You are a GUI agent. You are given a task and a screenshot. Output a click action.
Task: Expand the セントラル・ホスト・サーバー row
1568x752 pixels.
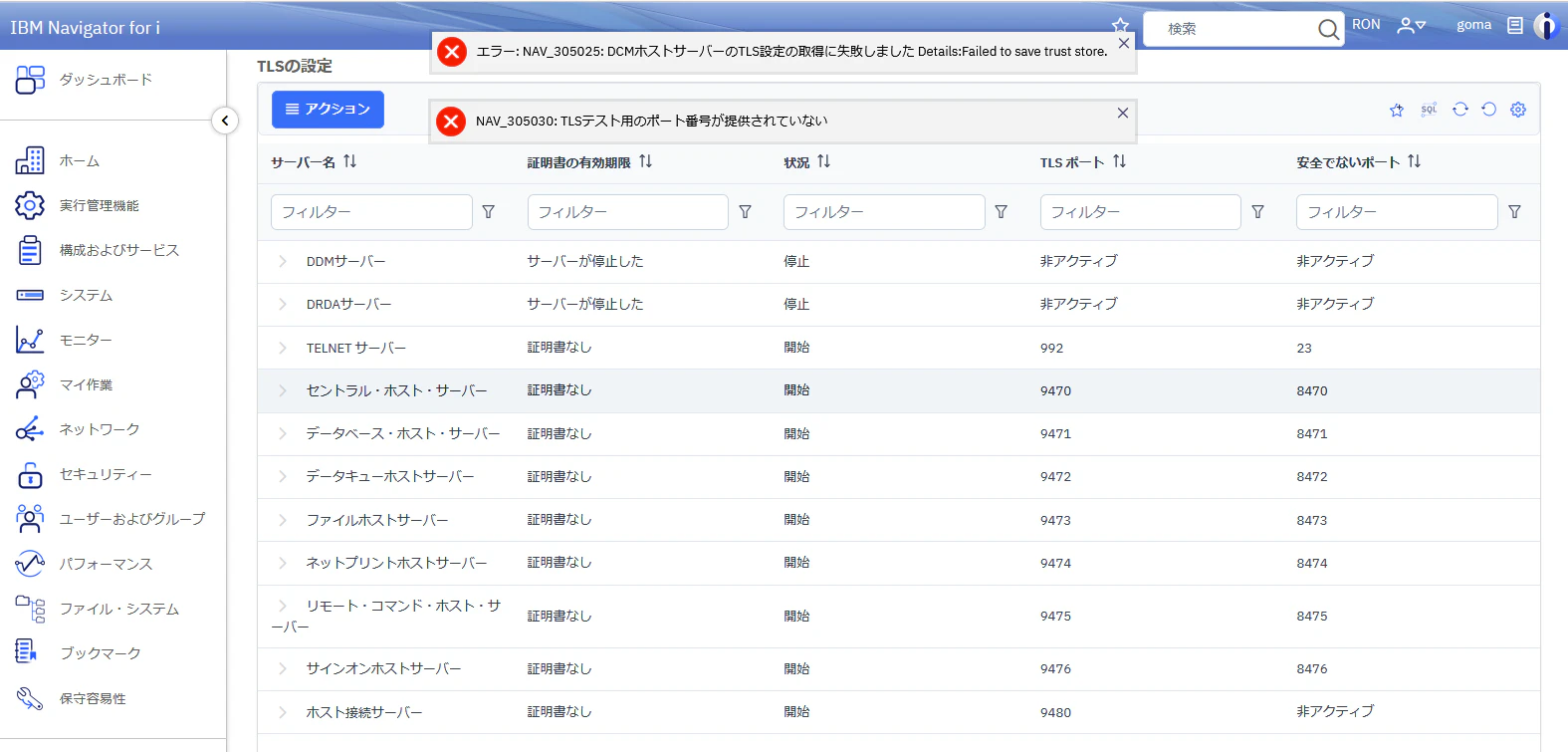point(283,390)
